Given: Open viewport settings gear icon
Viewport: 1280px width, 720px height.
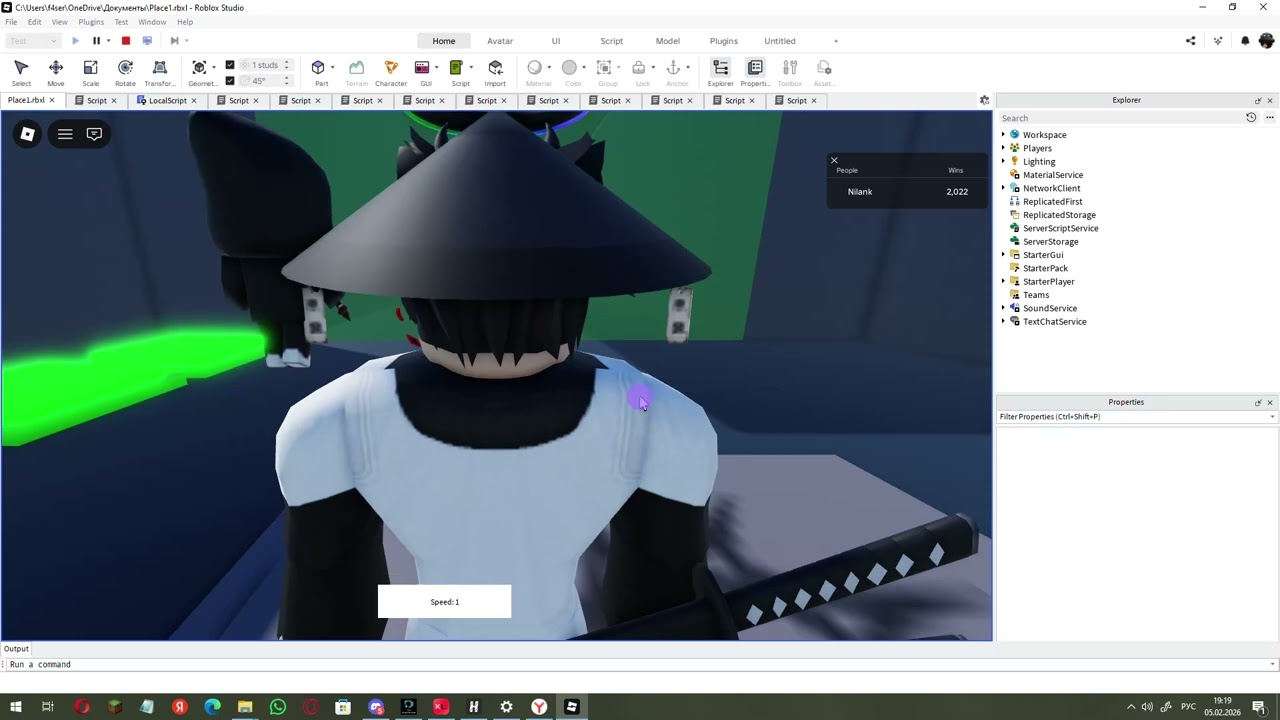Looking at the screenshot, I should click(x=984, y=100).
